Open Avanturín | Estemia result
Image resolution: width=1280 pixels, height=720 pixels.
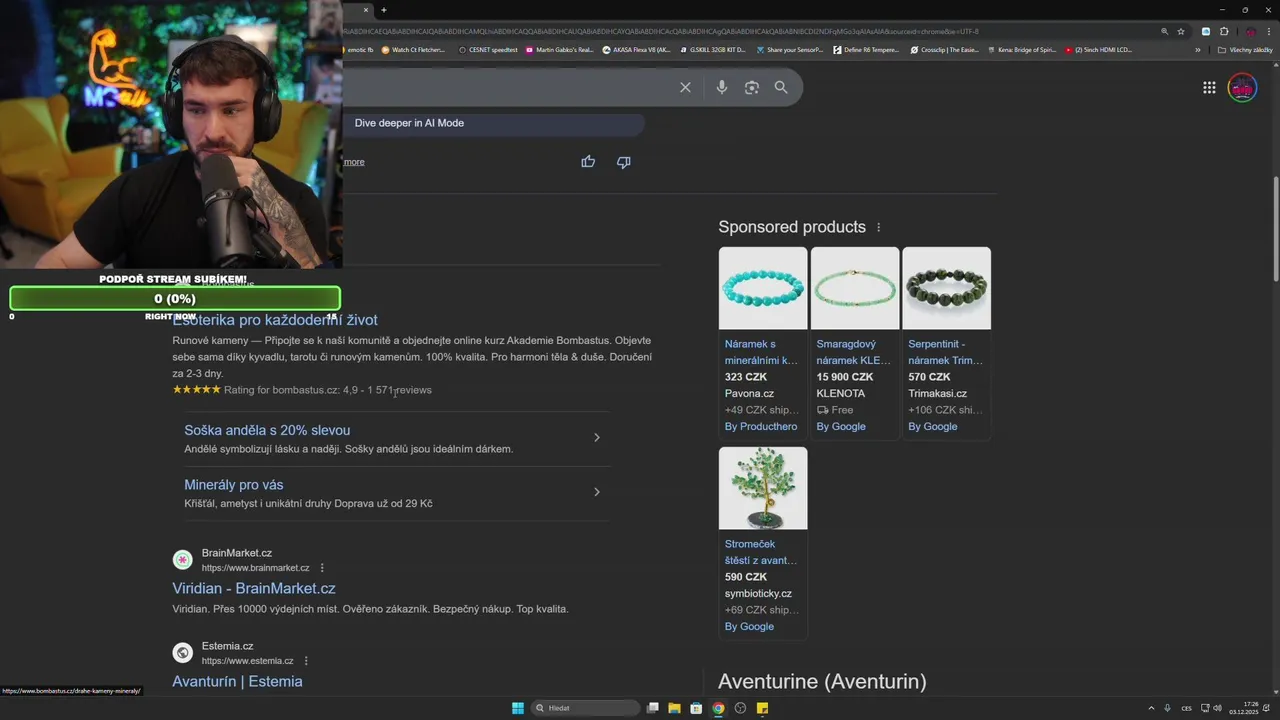(237, 682)
